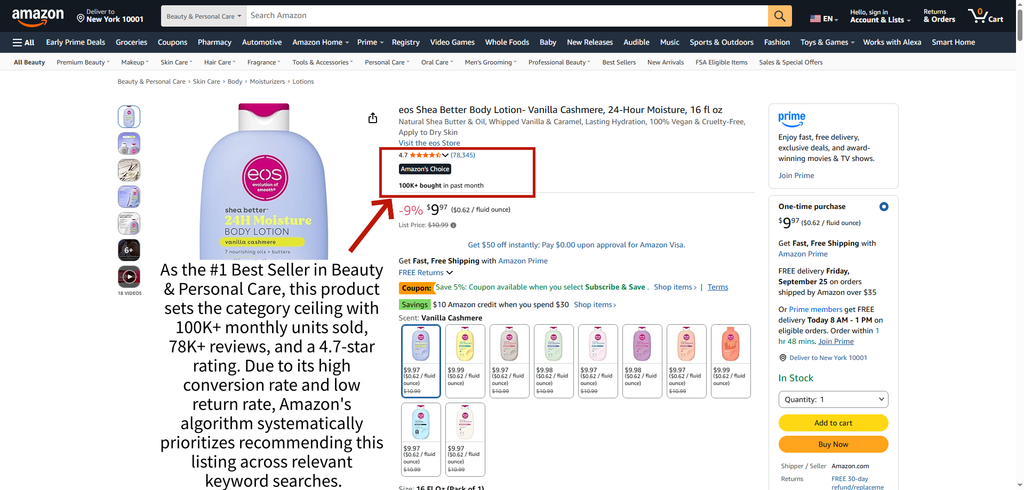Open the Pharmacy nav item
Image resolution: width=1024 pixels, height=490 pixels.
coord(214,42)
